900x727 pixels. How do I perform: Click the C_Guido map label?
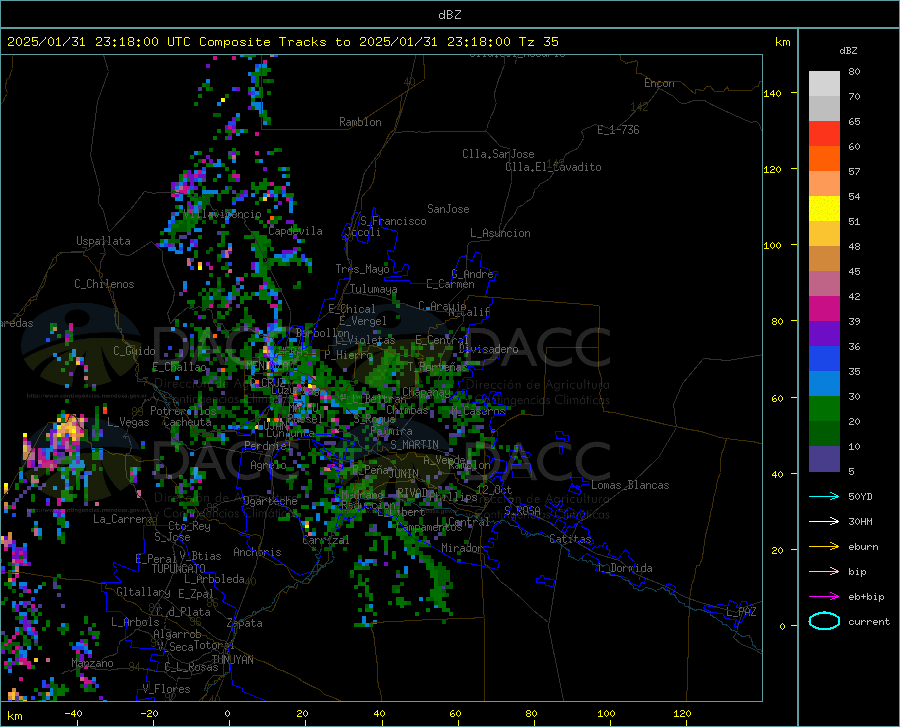134,351
